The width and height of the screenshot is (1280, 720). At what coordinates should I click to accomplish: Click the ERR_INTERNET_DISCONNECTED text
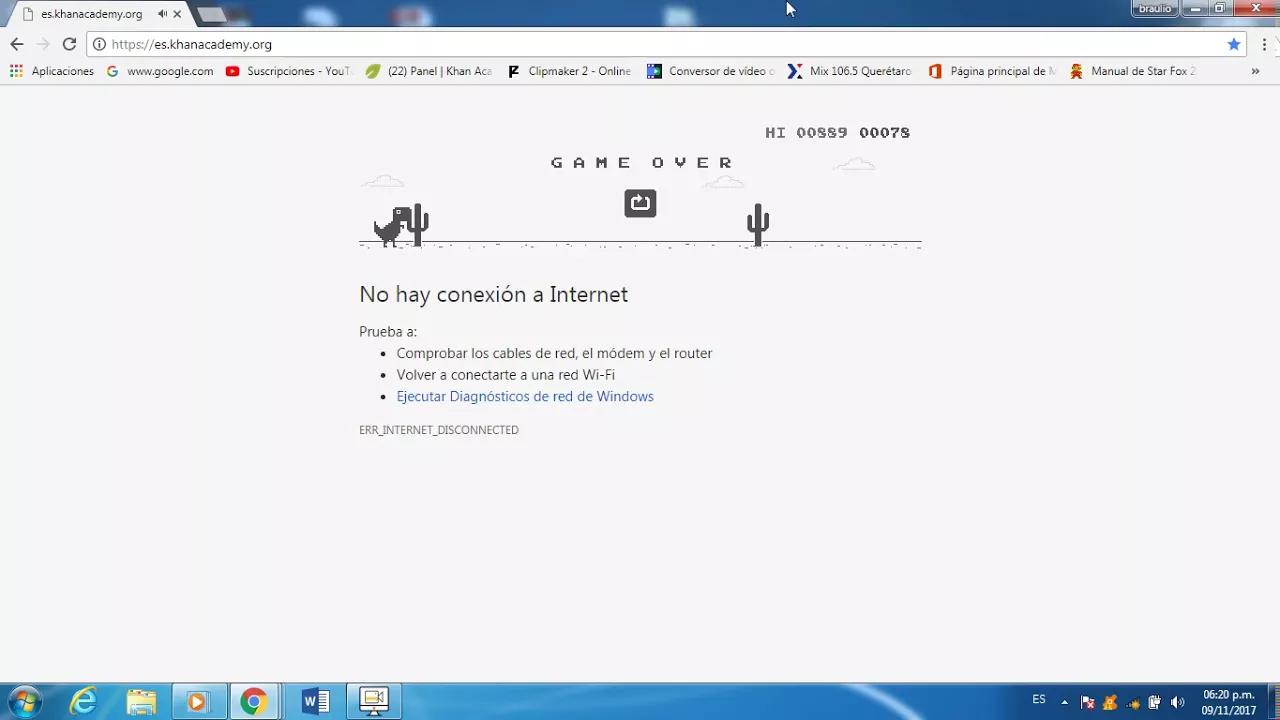pos(439,430)
